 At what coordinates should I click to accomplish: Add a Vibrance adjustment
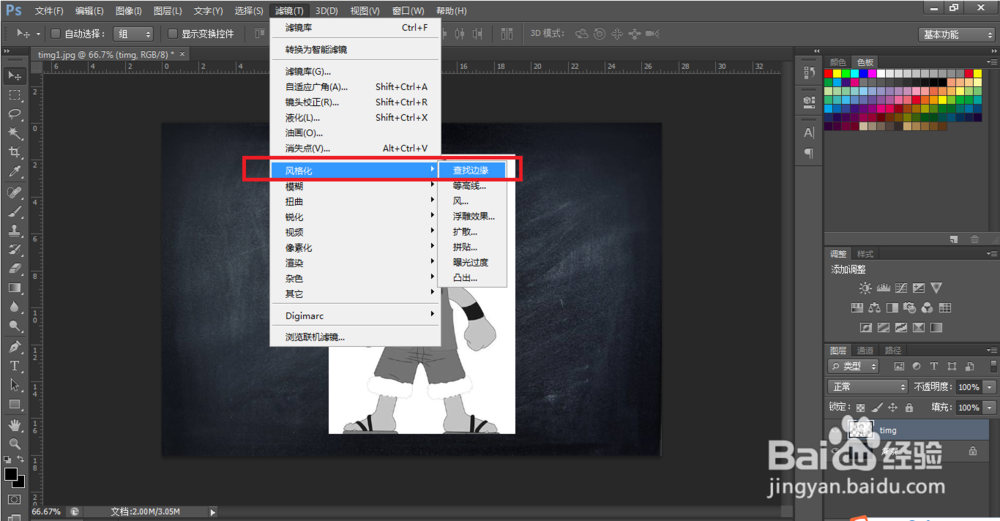pyautogui.click(x=936, y=288)
